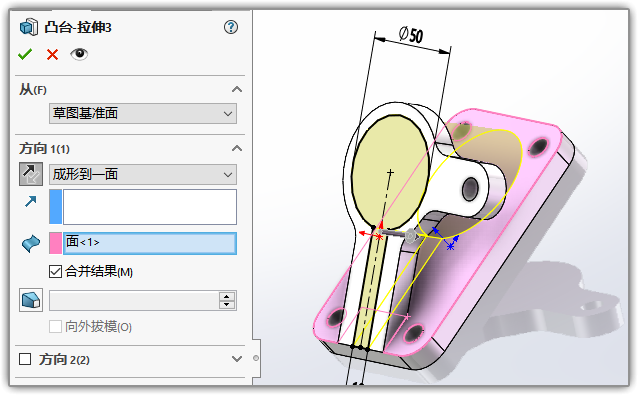Click the panel splitter handle
The image size is (638, 395).
coord(256,358)
